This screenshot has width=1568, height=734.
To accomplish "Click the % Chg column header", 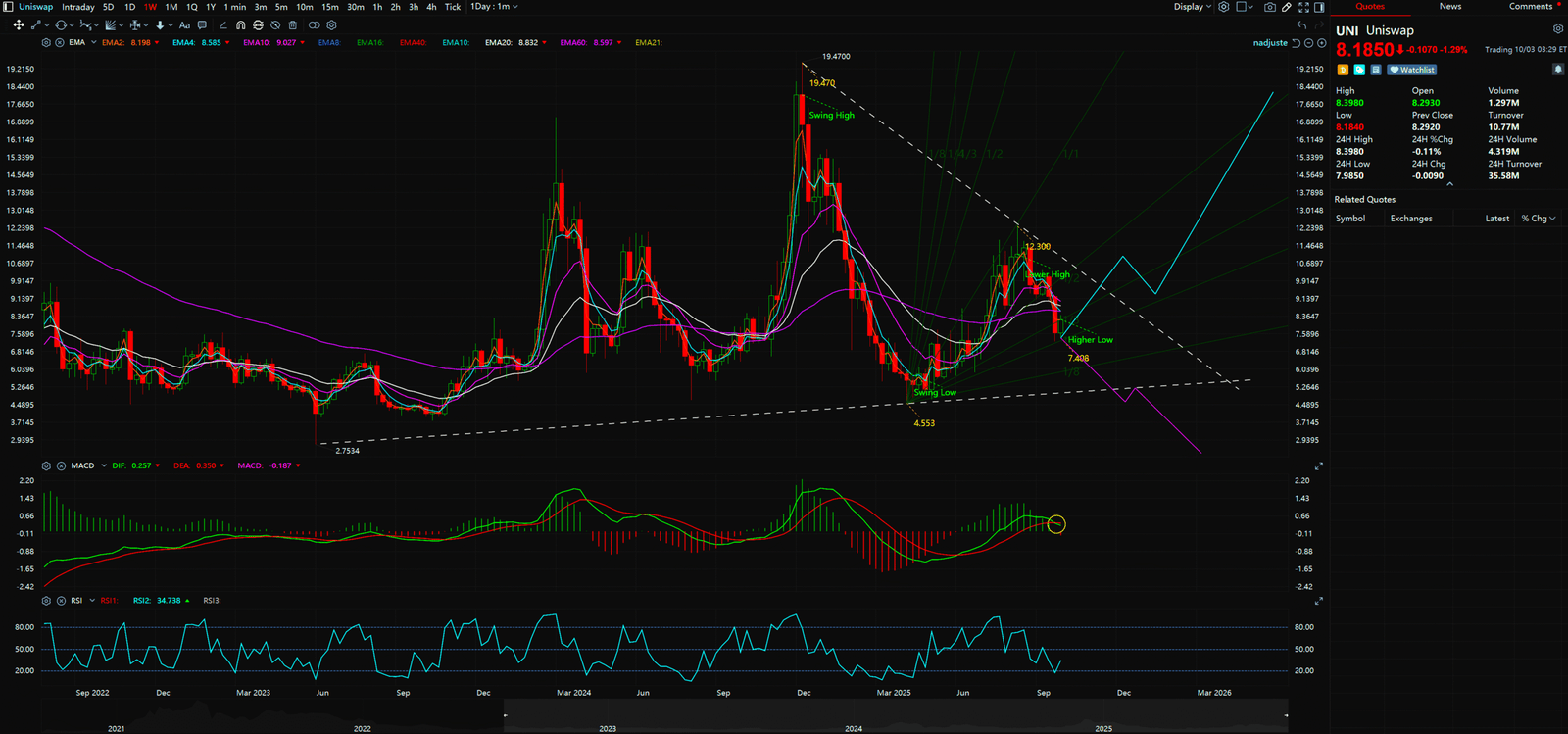I will point(1537,219).
